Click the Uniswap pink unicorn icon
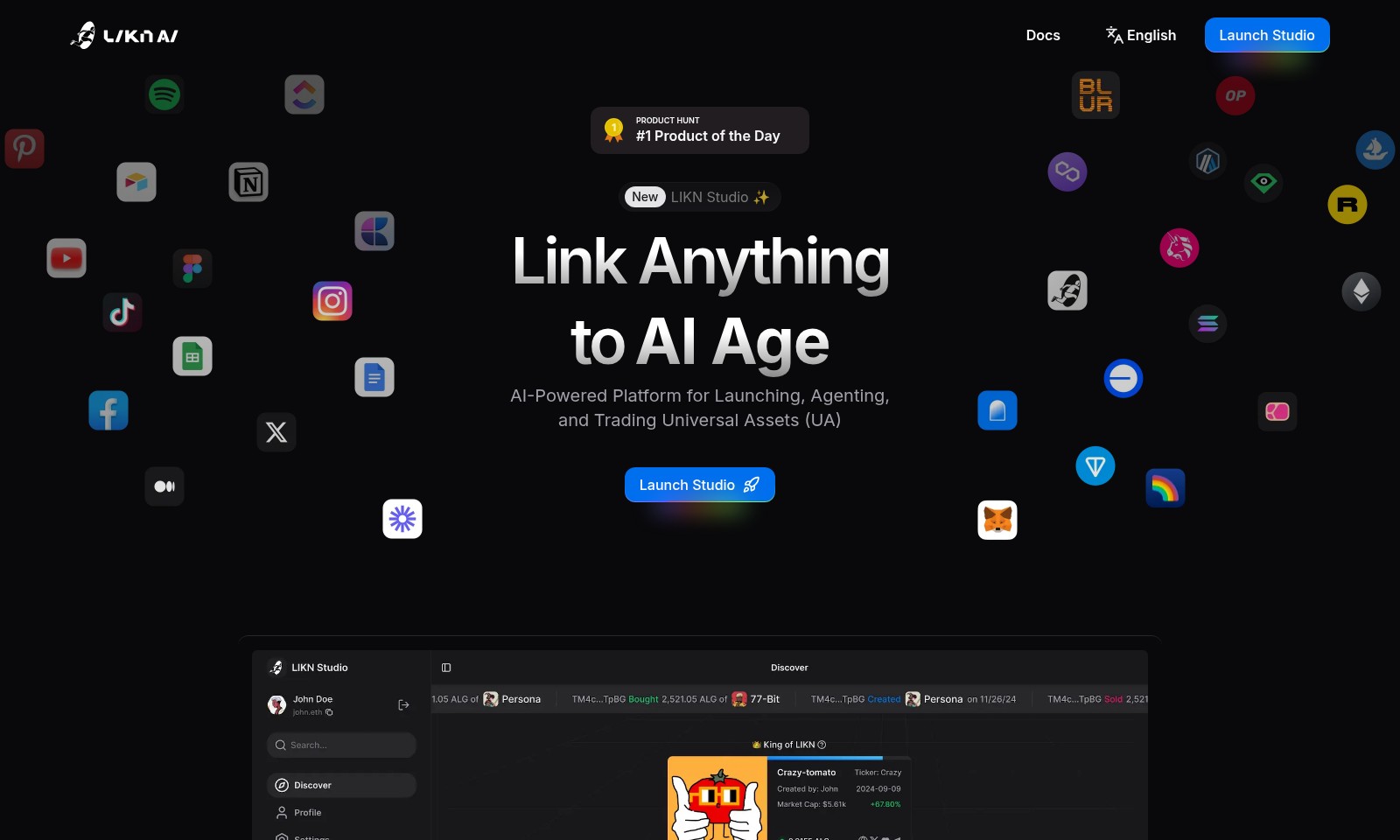The width and height of the screenshot is (1400, 840). [x=1179, y=248]
